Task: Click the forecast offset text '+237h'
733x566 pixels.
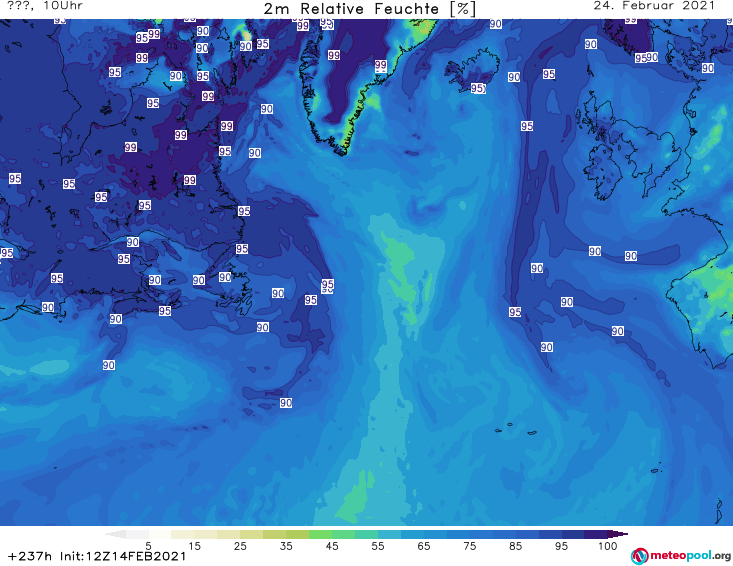Action: [x=30, y=556]
